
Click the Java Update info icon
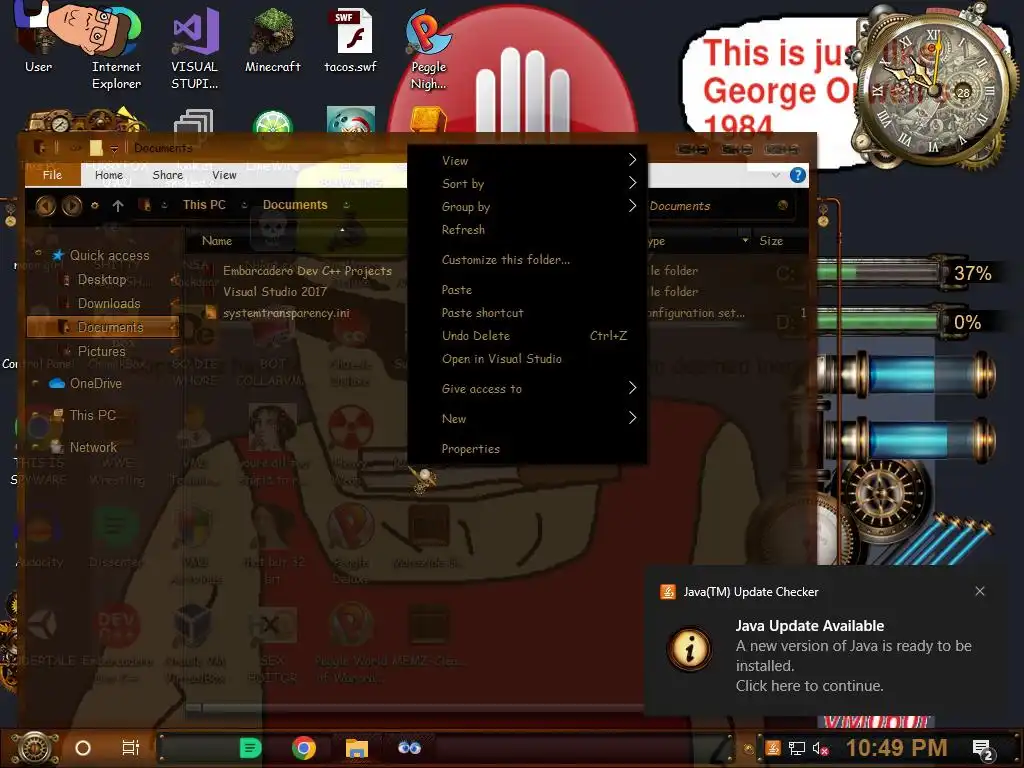690,649
